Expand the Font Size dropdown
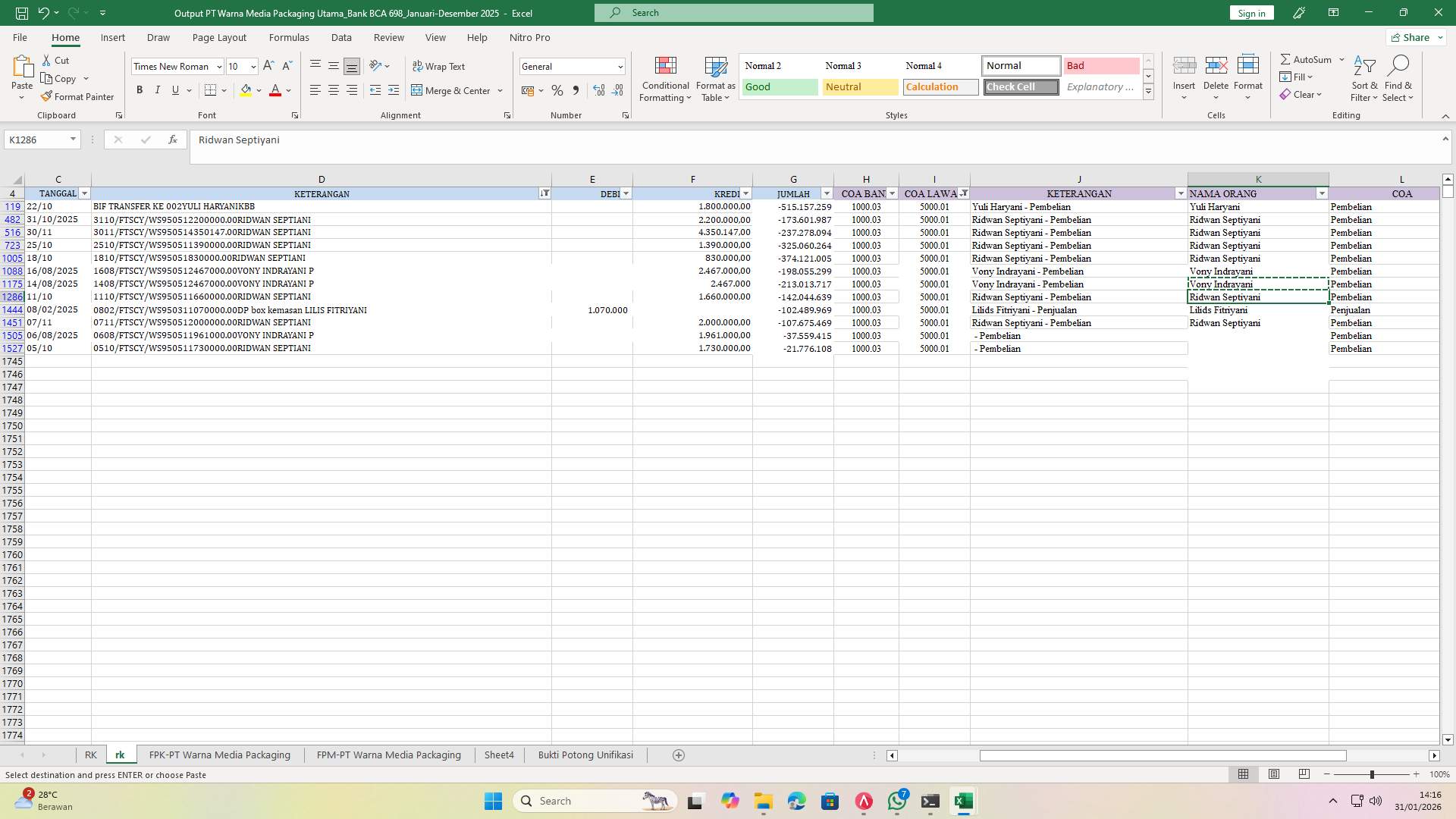The width and height of the screenshot is (1456, 819). 253,67
